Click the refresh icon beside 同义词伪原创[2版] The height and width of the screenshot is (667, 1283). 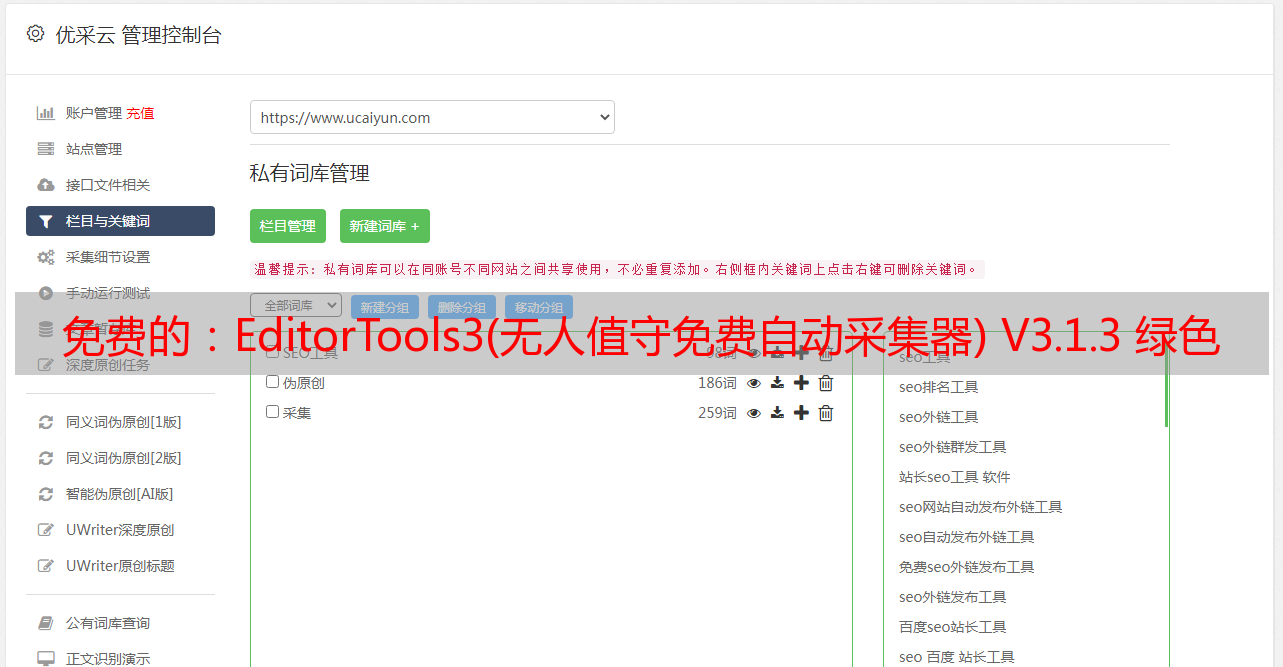click(46, 458)
